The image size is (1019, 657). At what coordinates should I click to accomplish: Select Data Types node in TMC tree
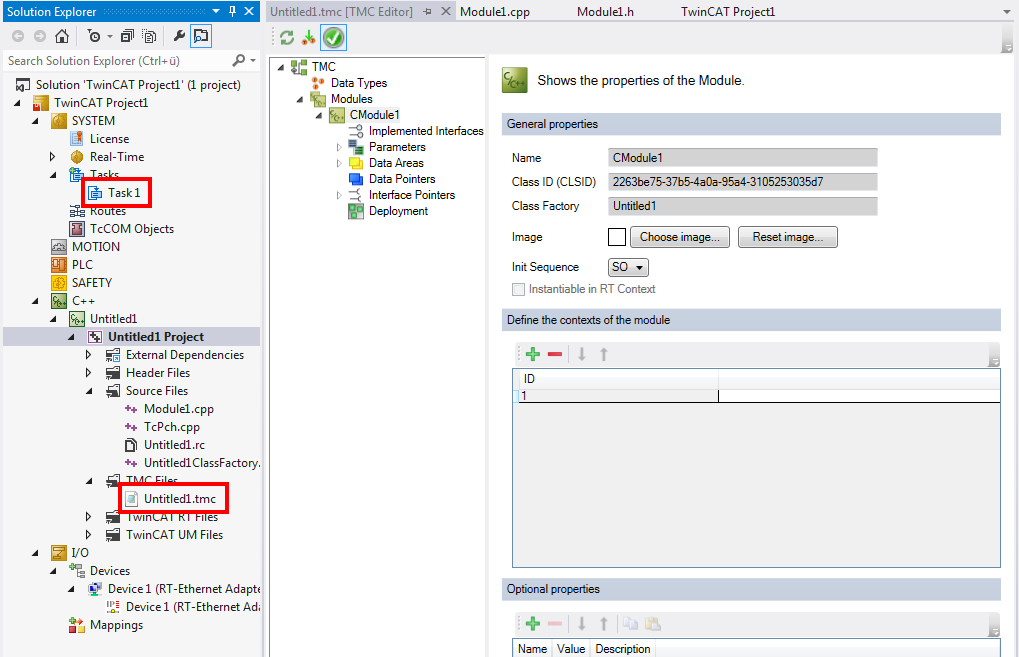(359, 83)
